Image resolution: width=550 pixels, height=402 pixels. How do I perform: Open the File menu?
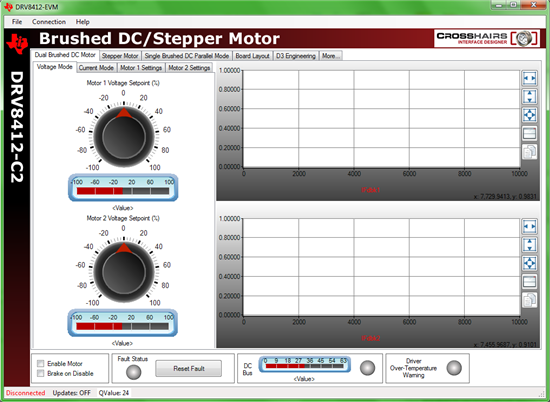point(17,22)
